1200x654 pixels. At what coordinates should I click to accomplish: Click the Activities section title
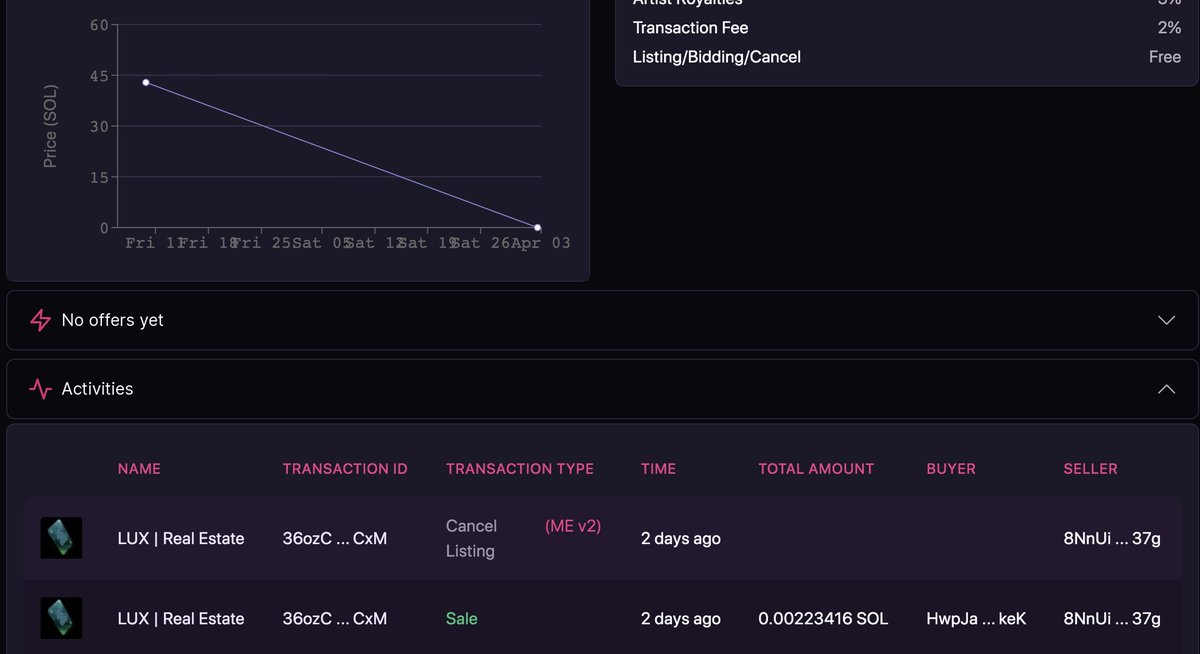pos(97,389)
